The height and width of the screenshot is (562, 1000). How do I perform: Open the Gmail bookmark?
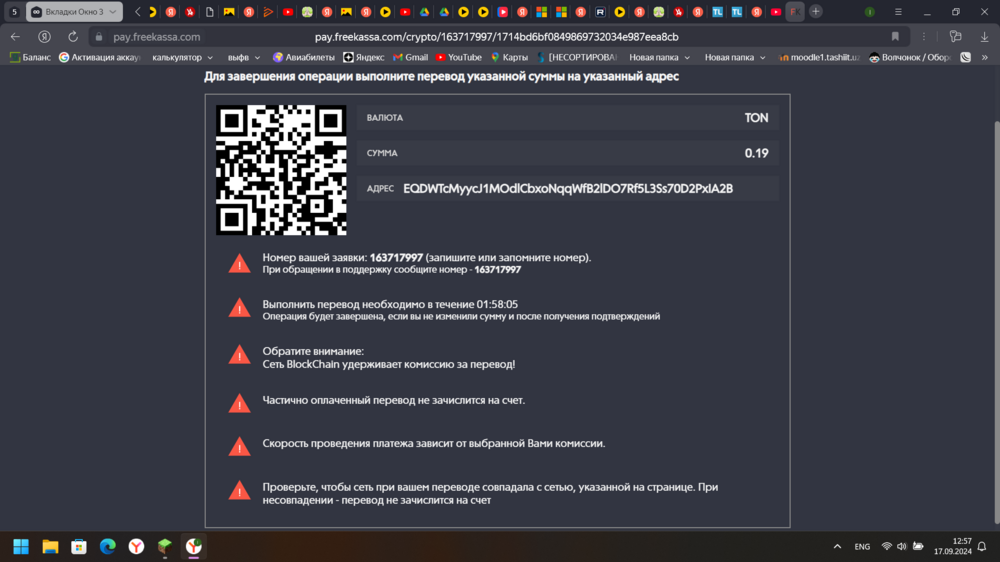[x=410, y=57]
